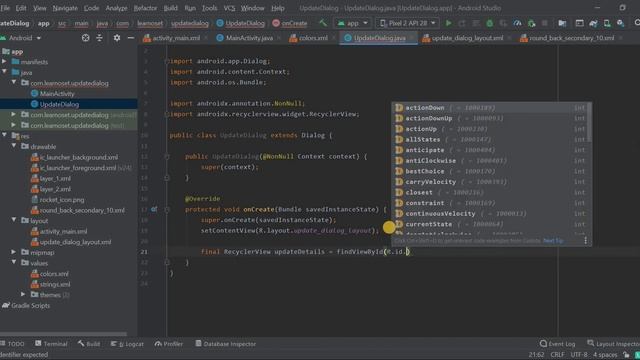
Task: Click the onCreate breadcrumb in navigation bar
Action: (290, 23)
